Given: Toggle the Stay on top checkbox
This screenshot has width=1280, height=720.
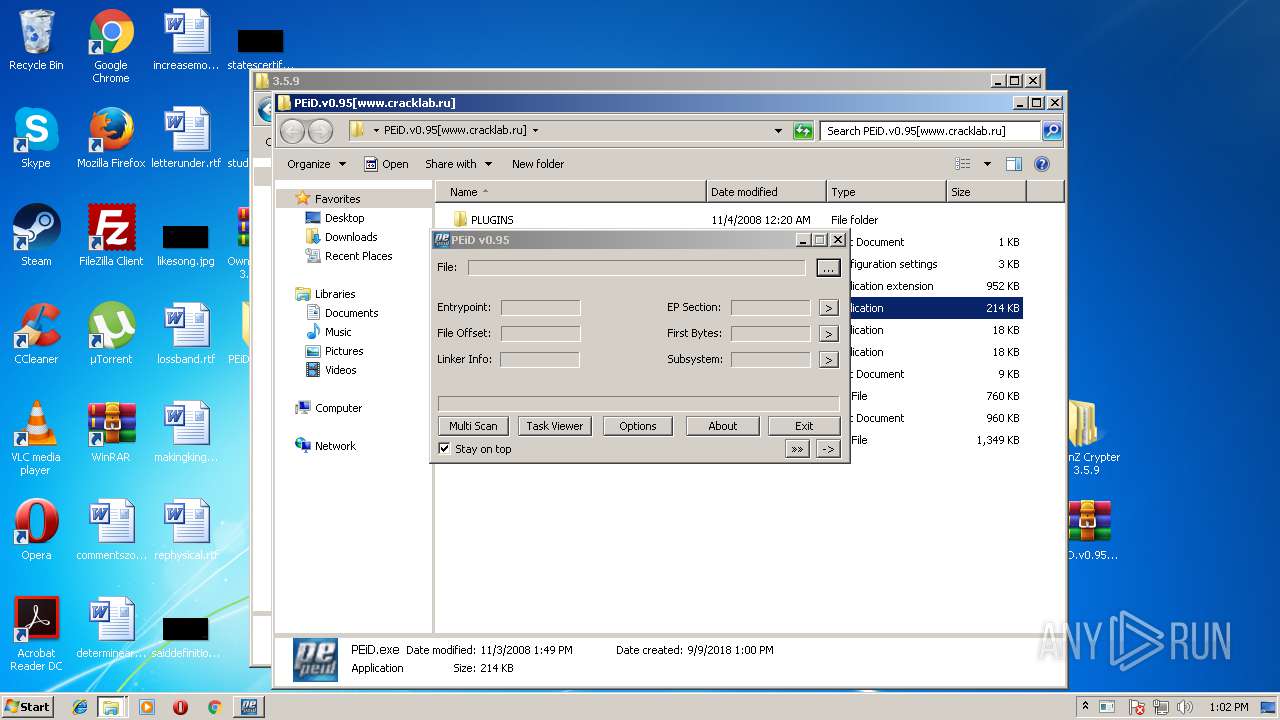Looking at the screenshot, I should pos(444,449).
